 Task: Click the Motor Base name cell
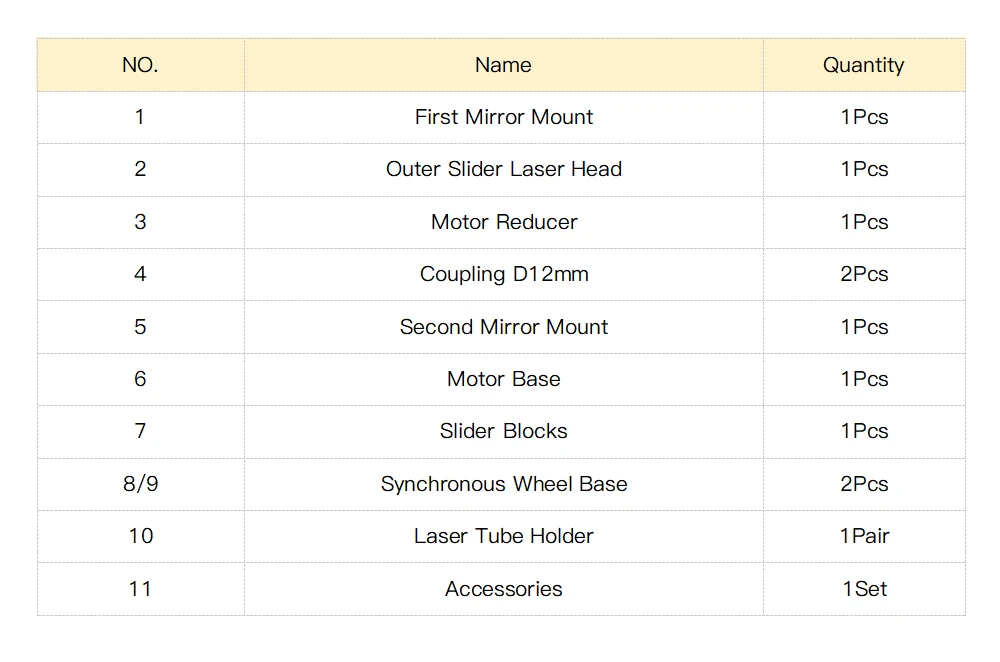click(503, 379)
